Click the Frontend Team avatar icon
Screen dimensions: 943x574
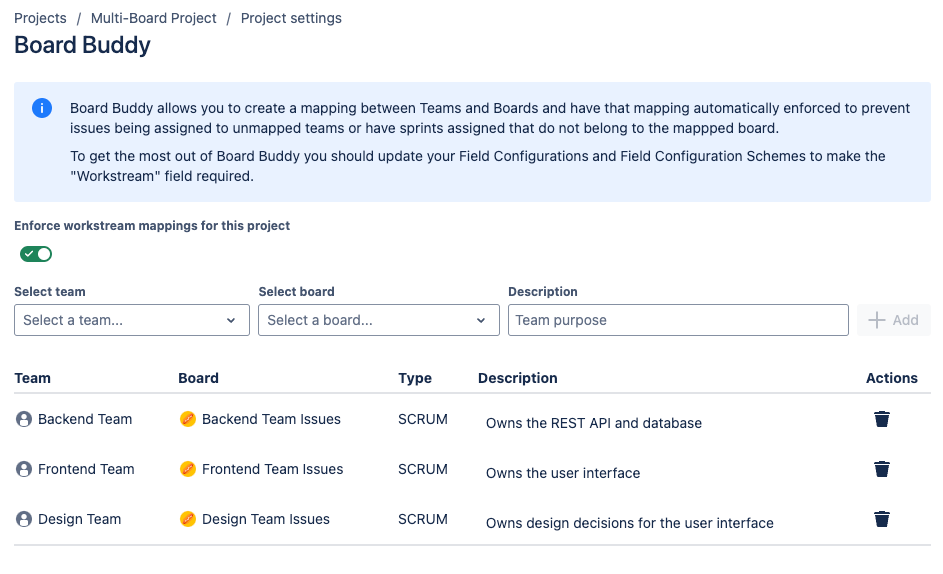pyautogui.click(x=24, y=470)
